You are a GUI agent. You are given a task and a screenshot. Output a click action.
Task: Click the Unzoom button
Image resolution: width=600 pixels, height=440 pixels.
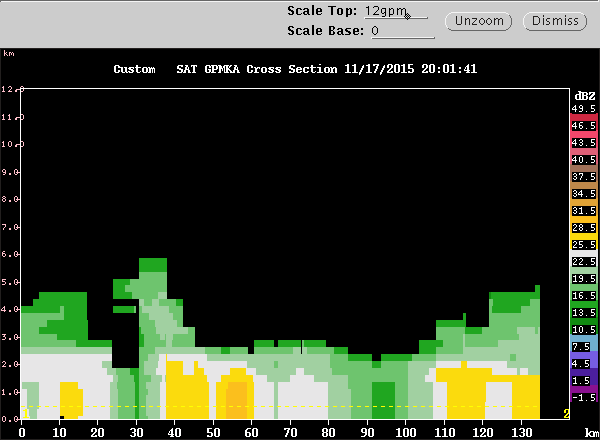(x=478, y=21)
